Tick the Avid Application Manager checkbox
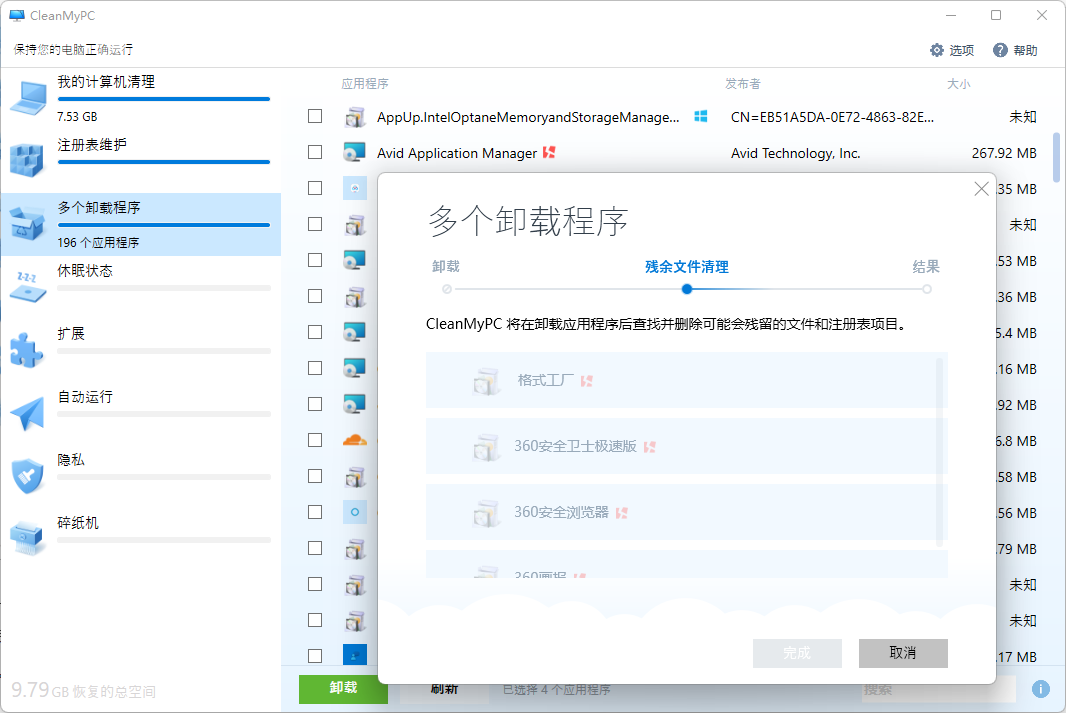The height and width of the screenshot is (713, 1066). pyautogui.click(x=315, y=153)
